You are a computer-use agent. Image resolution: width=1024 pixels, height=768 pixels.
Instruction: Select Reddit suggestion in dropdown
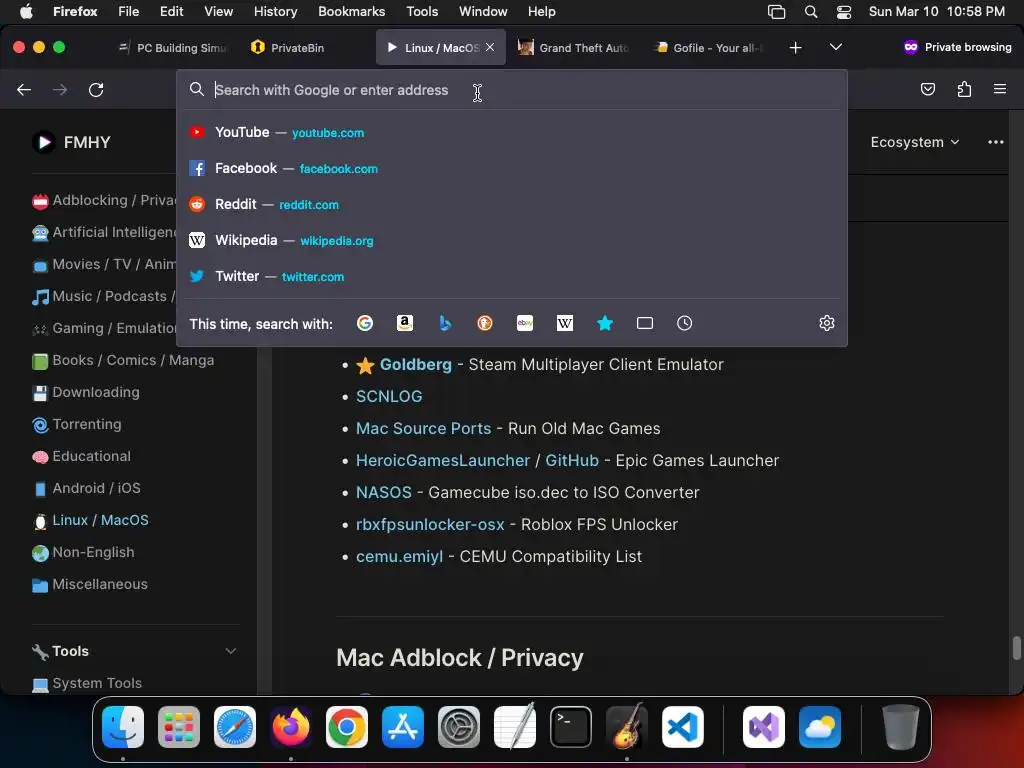pos(512,204)
